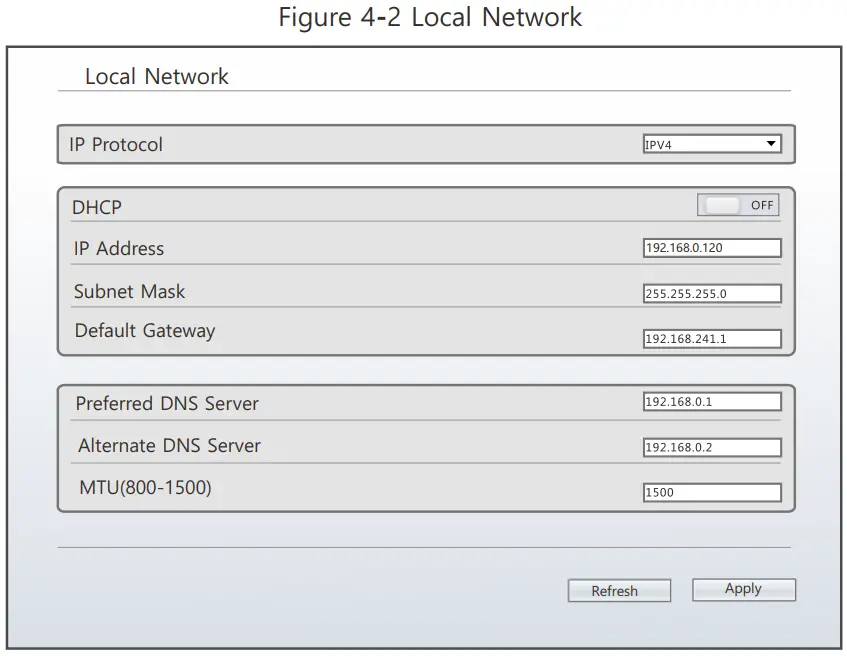The width and height of the screenshot is (847, 656).
Task: Click the DHCP section label
Action: (95, 207)
